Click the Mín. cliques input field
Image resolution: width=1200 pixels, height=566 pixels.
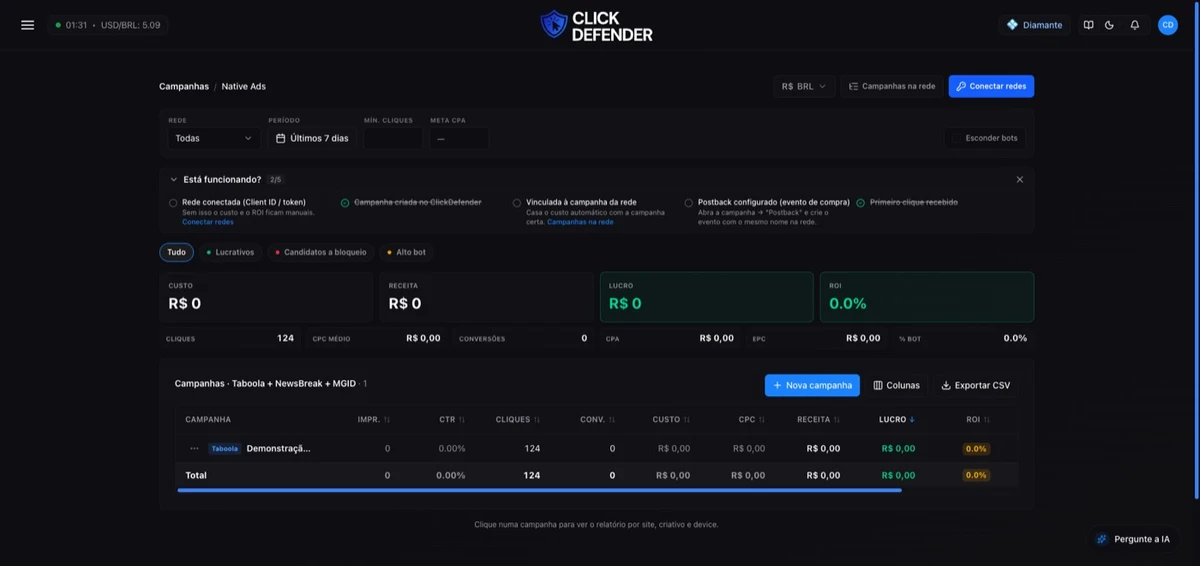(x=393, y=138)
